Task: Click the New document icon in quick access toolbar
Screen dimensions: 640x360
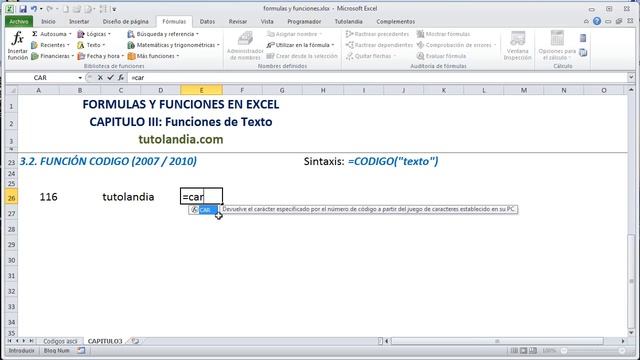Action: pyautogui.click(x=66, y=9)
